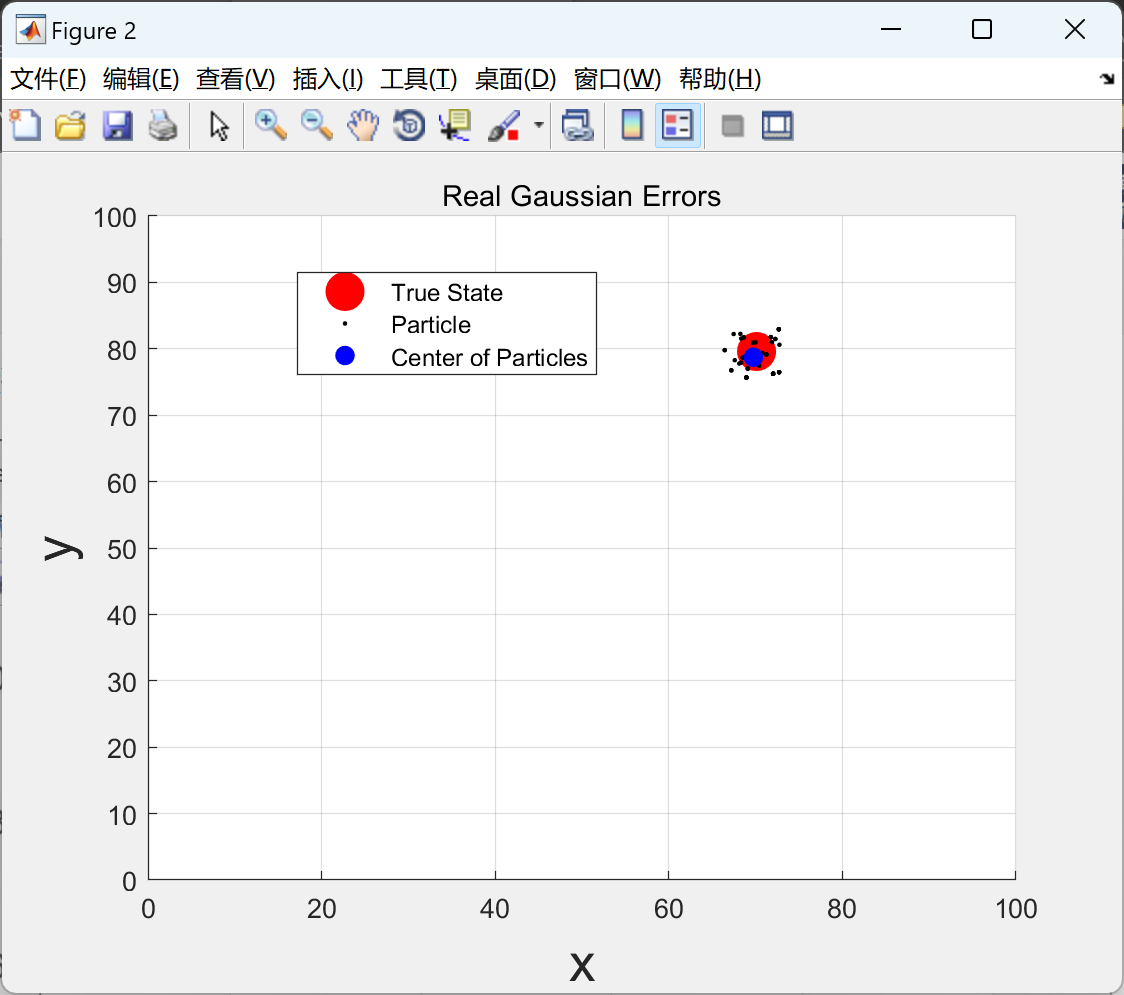The height and width of the screenshot is (995, 1124).
Task: Select the x axis label
Action: click(x=582, y=966)
